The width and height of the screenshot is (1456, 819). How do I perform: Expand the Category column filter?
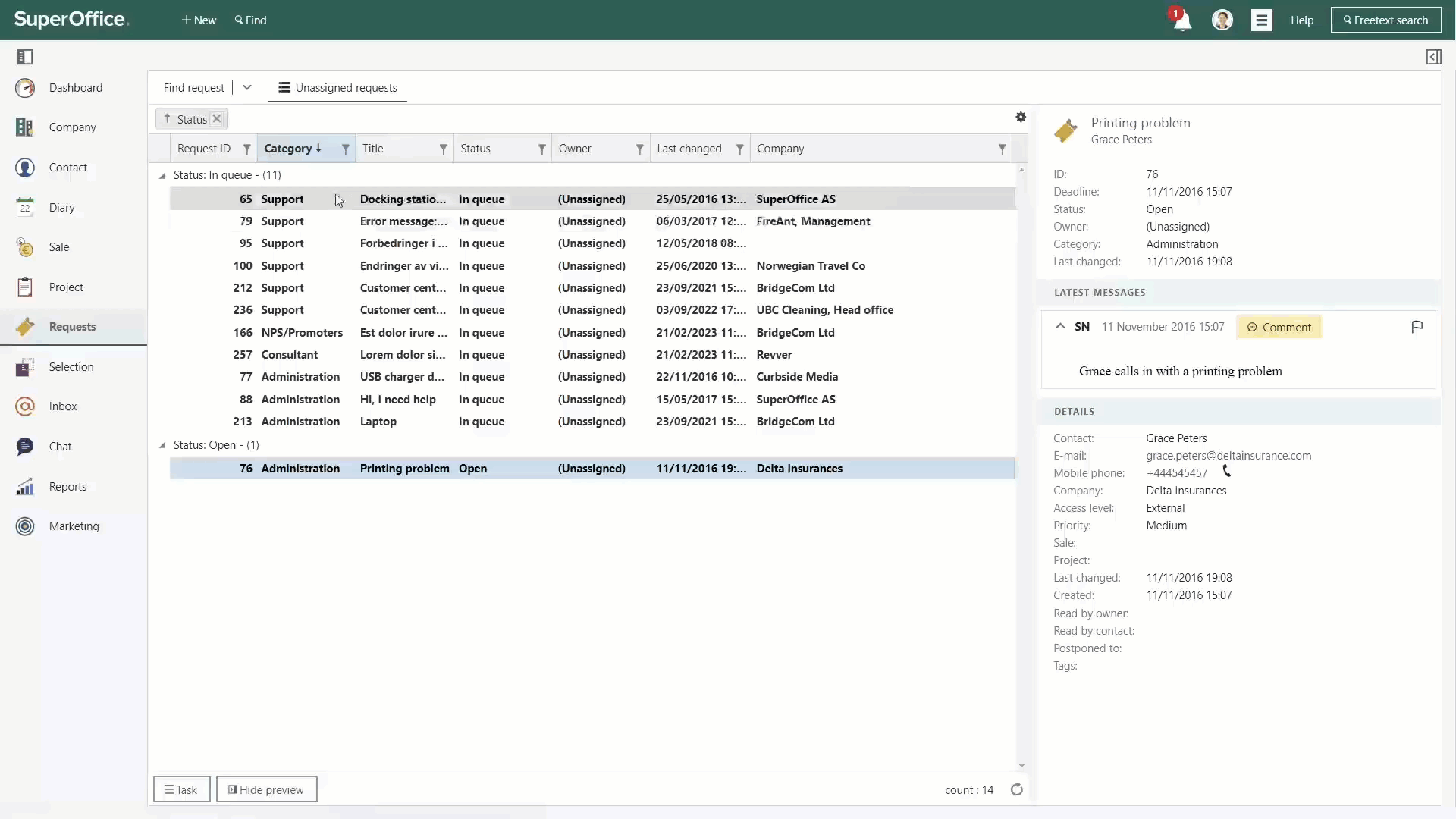click(x=345, y=148)
